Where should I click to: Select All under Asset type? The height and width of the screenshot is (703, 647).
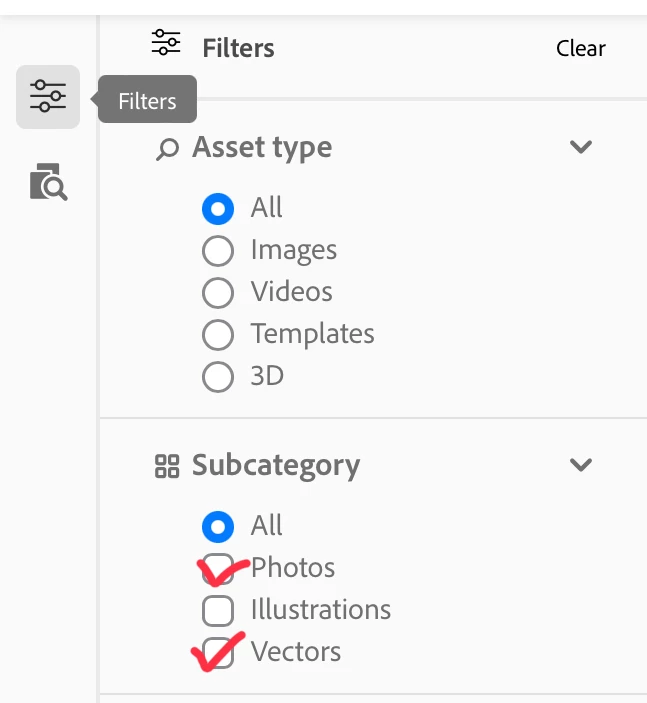pos(218,209)
